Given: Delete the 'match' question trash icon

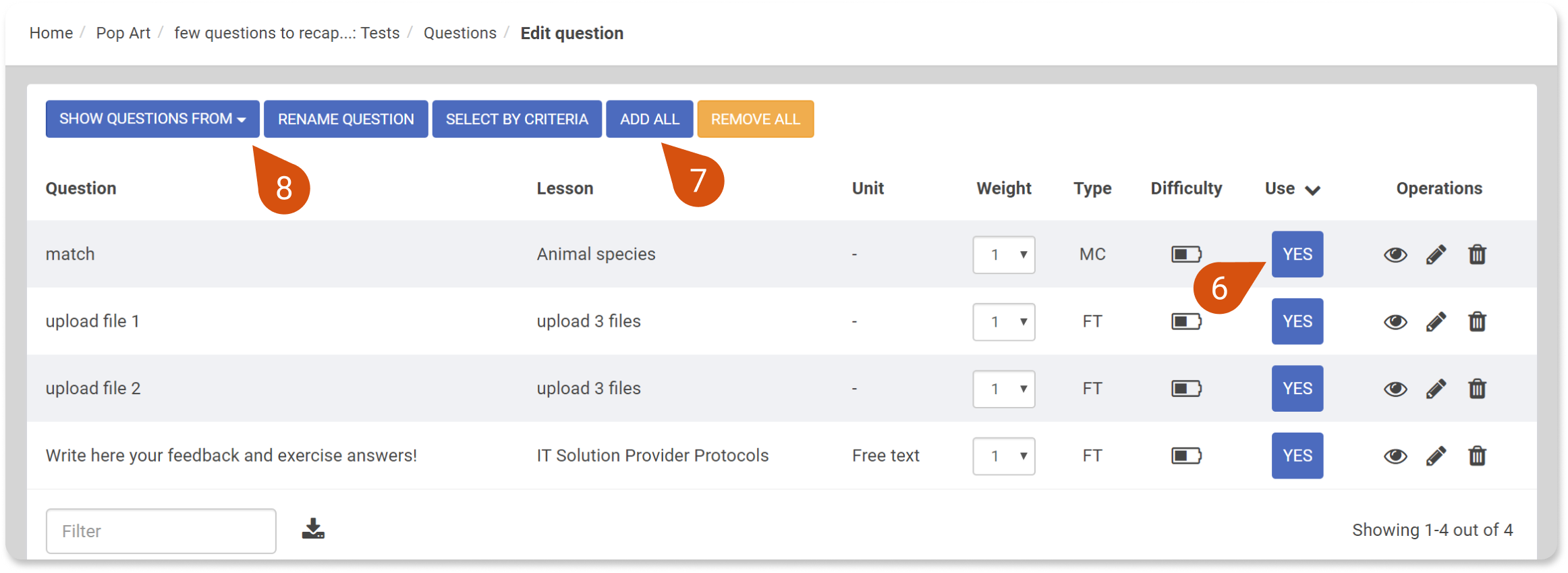Looking at the screenshot, I should tap(1477, 254).
